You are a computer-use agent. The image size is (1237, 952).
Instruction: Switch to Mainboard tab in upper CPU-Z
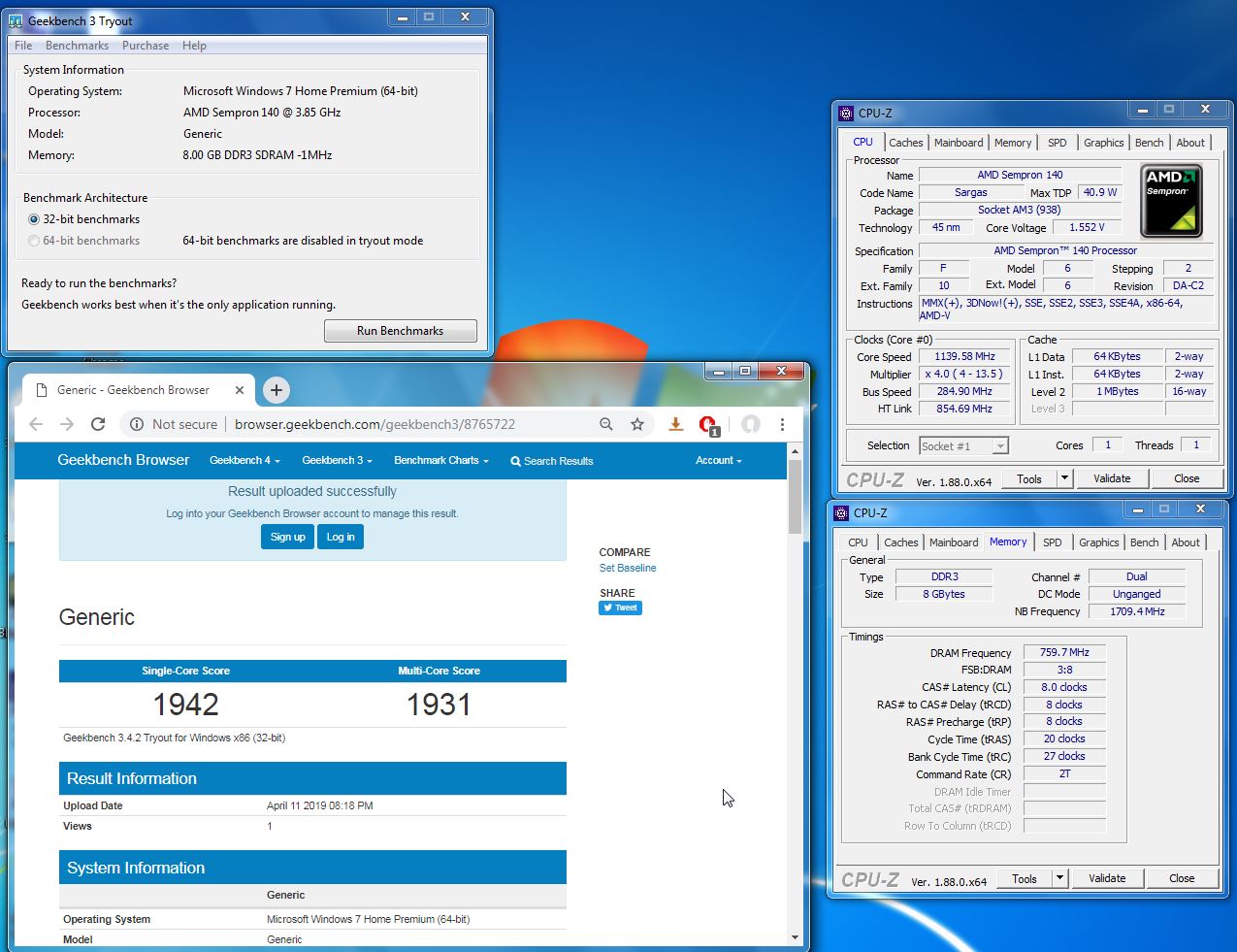(959, 143)
